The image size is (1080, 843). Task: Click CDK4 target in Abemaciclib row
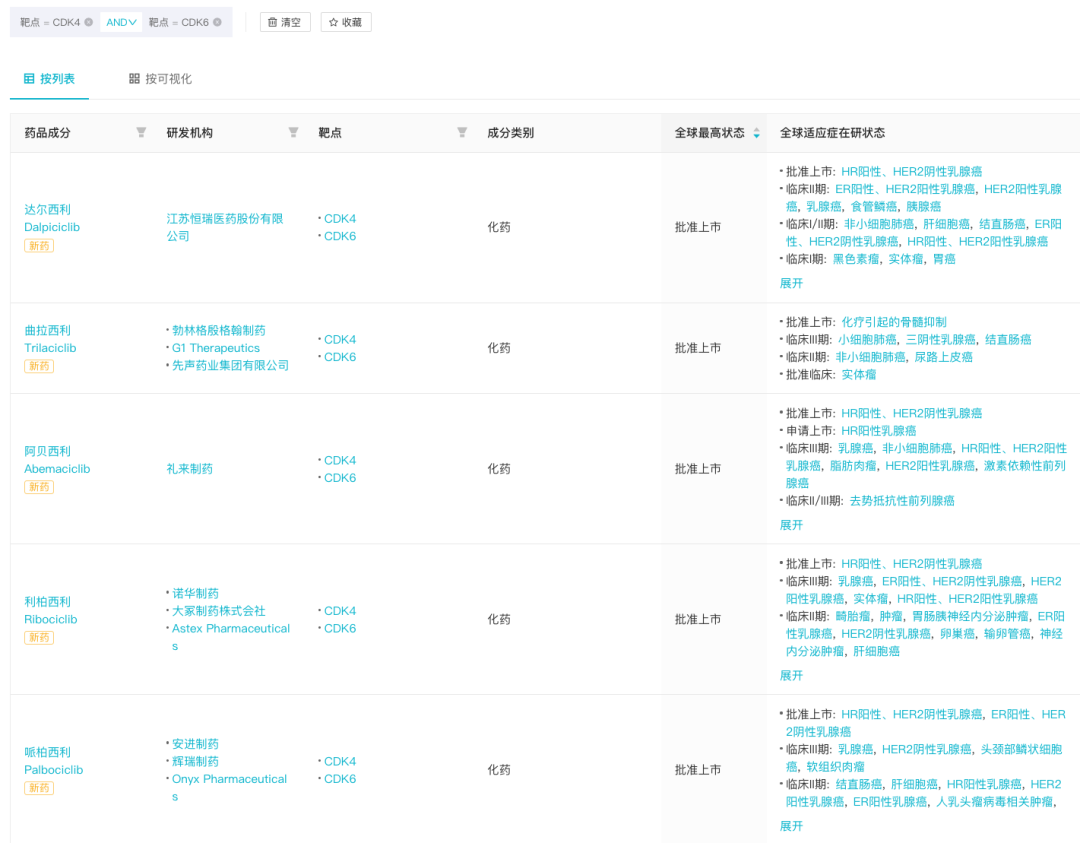pos(340,460)
